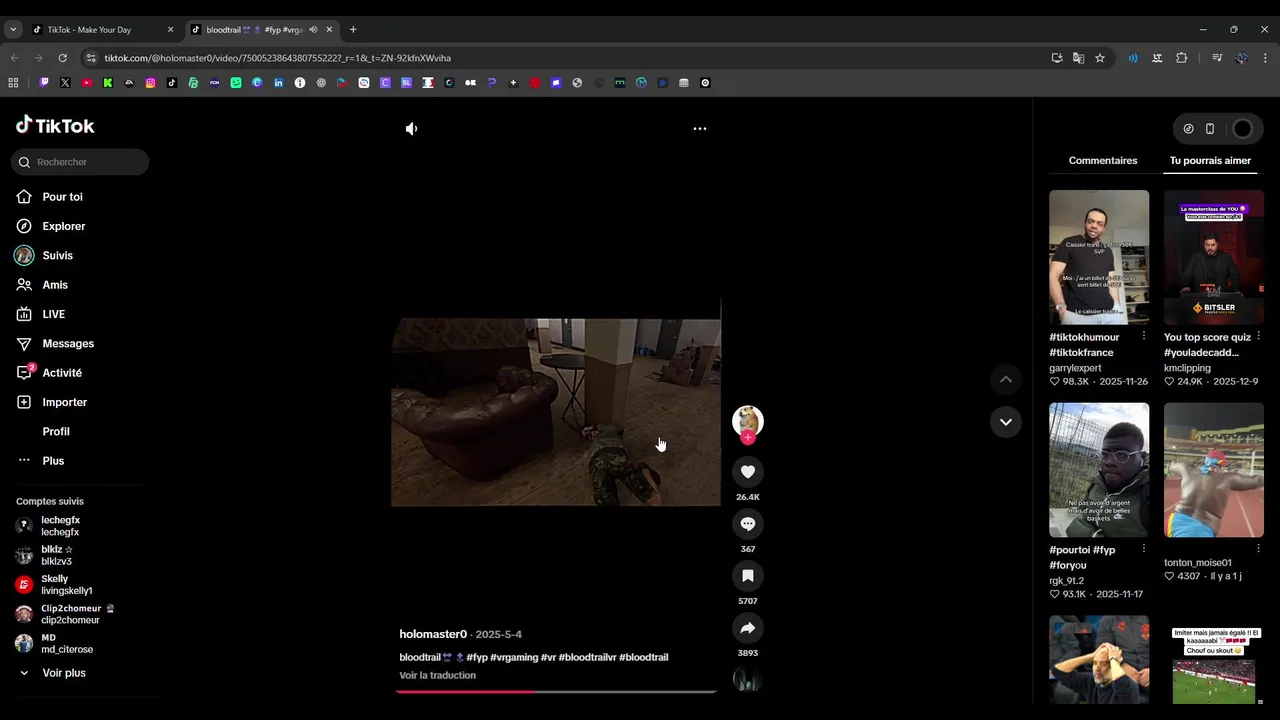The image size is (1280, 720).
Task: Click the phone app icon top right
Action: tap(1210, 129)
